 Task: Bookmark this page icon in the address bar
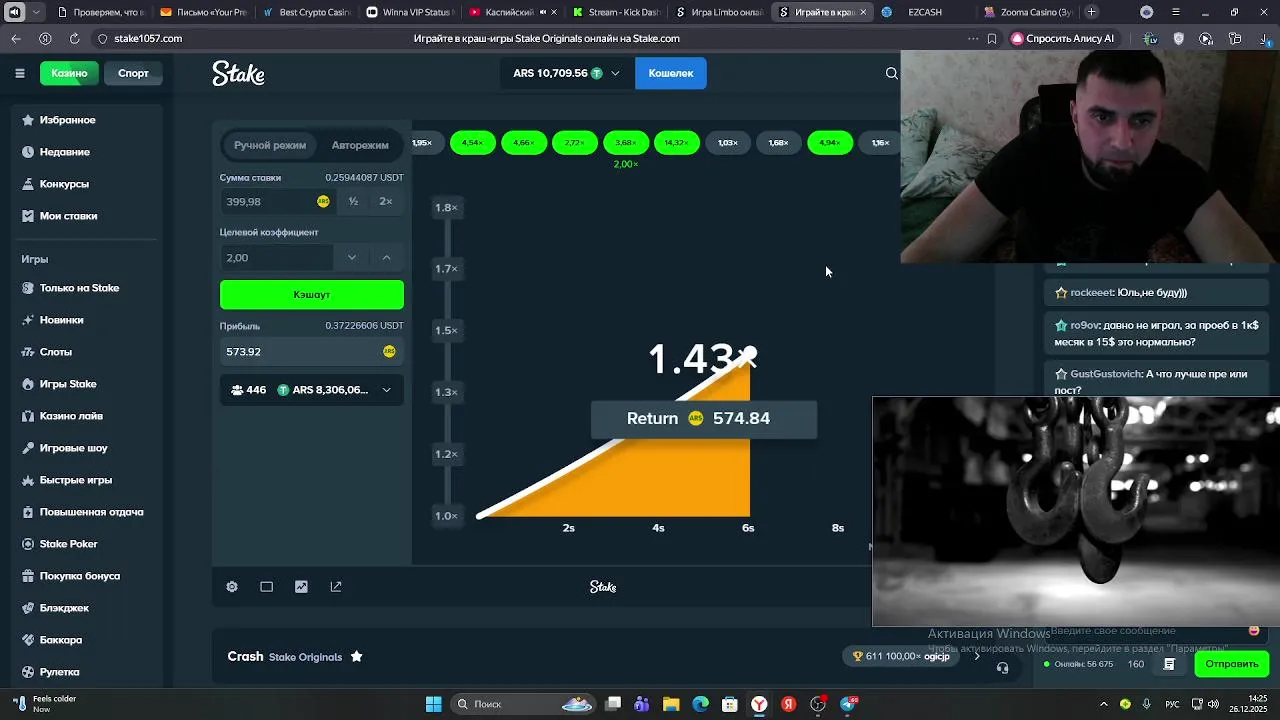pyautogui.click(x=992, y=38)
